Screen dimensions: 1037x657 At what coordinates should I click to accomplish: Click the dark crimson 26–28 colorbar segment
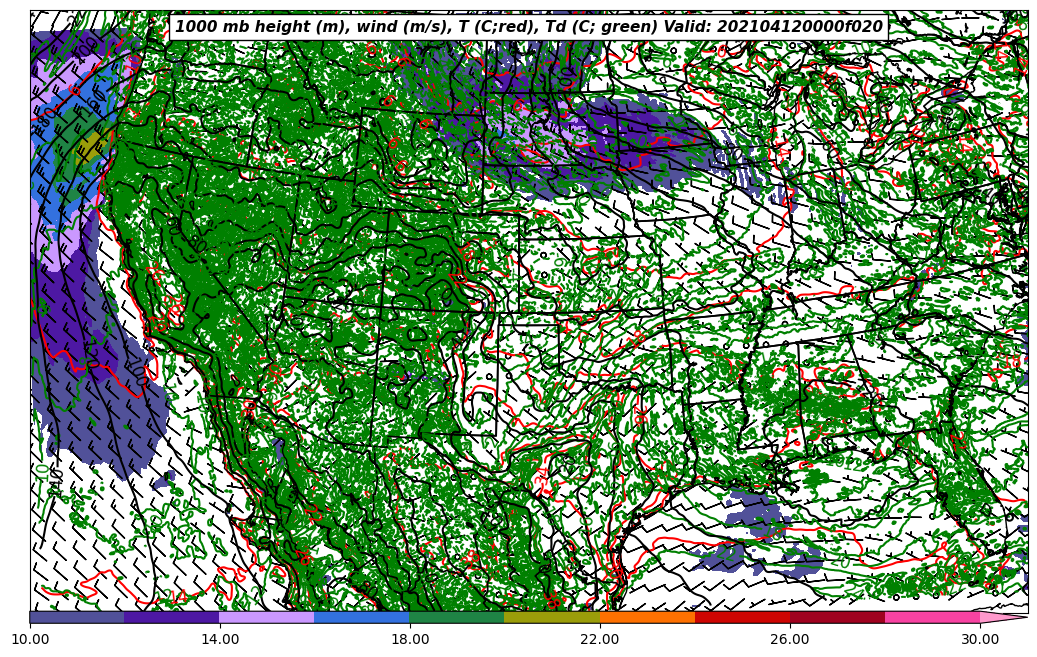836,617
